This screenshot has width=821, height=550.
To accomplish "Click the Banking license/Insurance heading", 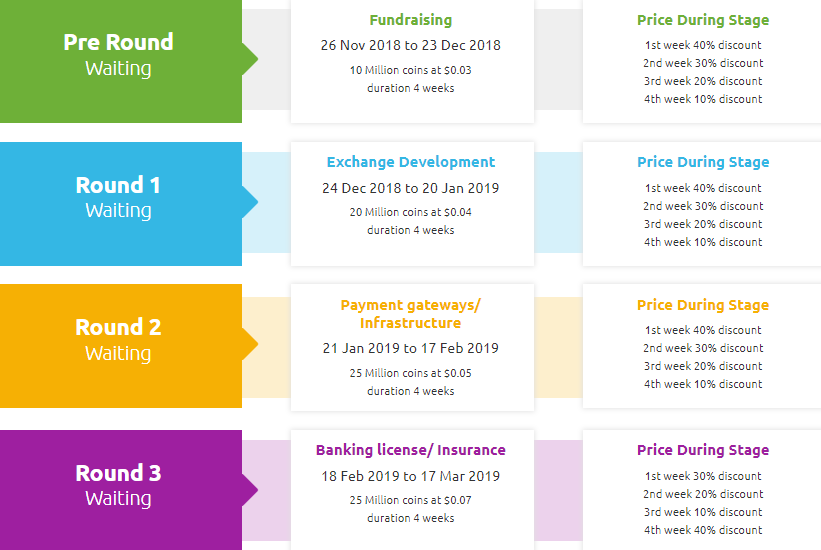I will pos(410,450).
